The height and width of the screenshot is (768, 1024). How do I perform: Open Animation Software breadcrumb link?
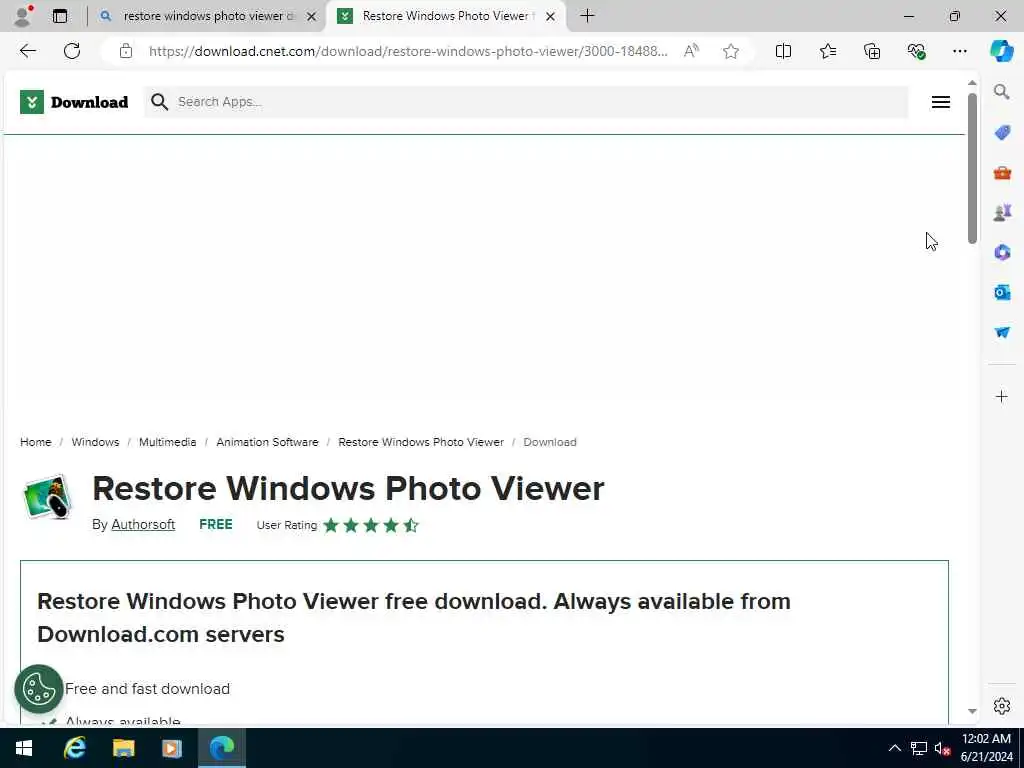pos(267,442)
